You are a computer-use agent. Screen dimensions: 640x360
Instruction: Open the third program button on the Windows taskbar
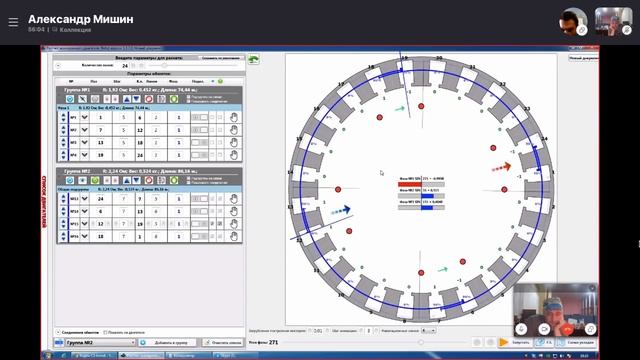pos(188,356)
